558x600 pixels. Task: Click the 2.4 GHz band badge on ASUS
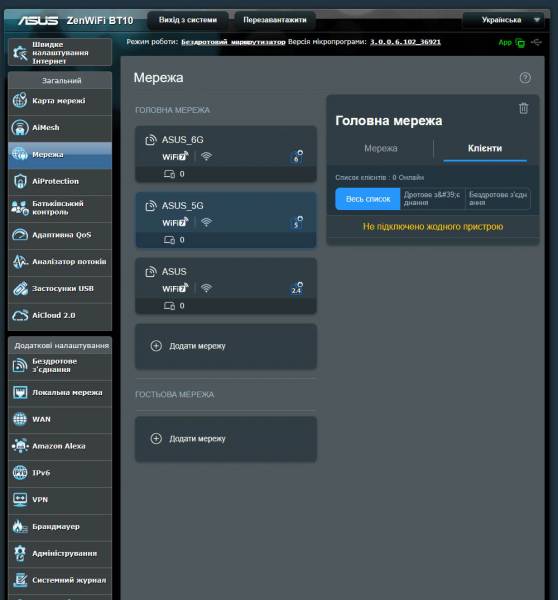coord(297,289)
